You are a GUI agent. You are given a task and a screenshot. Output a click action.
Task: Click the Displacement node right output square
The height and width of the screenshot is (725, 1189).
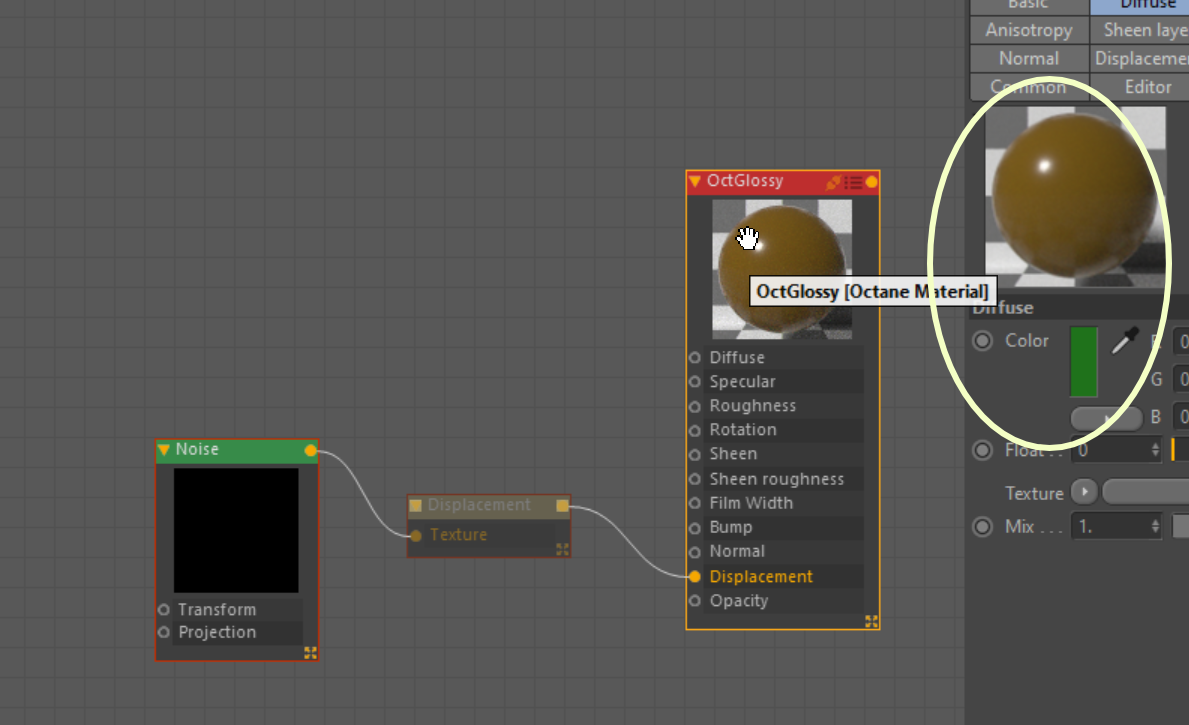coord(562,506)
